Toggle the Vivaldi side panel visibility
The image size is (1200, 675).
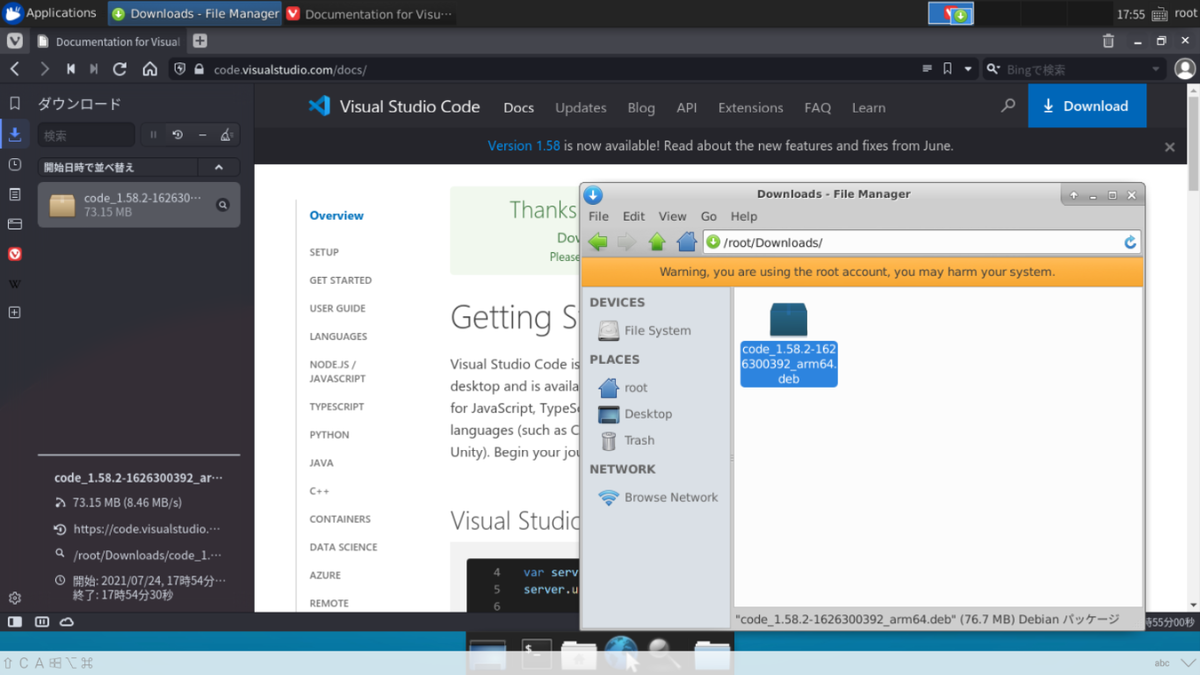15,621
